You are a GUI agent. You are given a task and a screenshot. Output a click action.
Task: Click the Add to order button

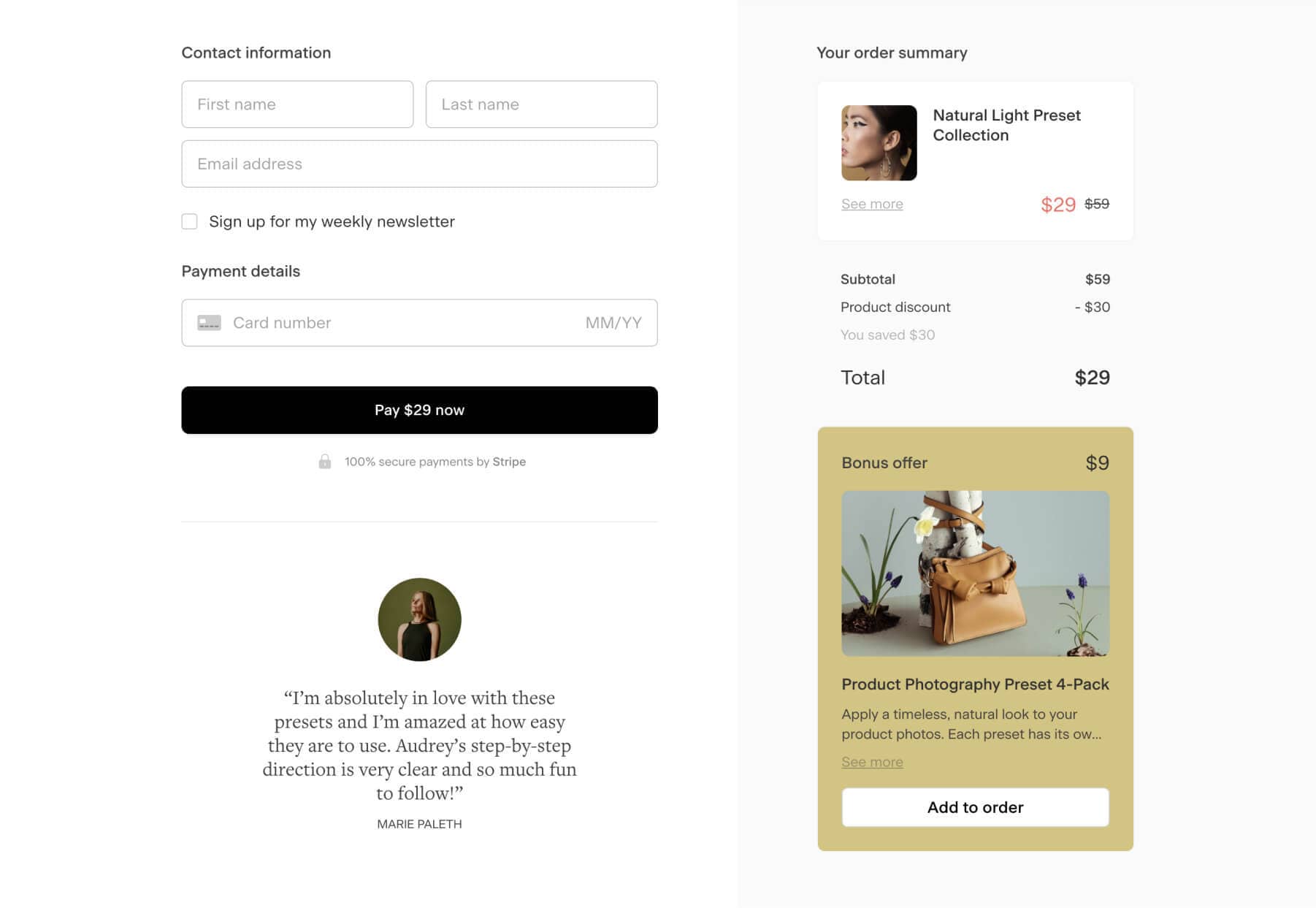975,807
